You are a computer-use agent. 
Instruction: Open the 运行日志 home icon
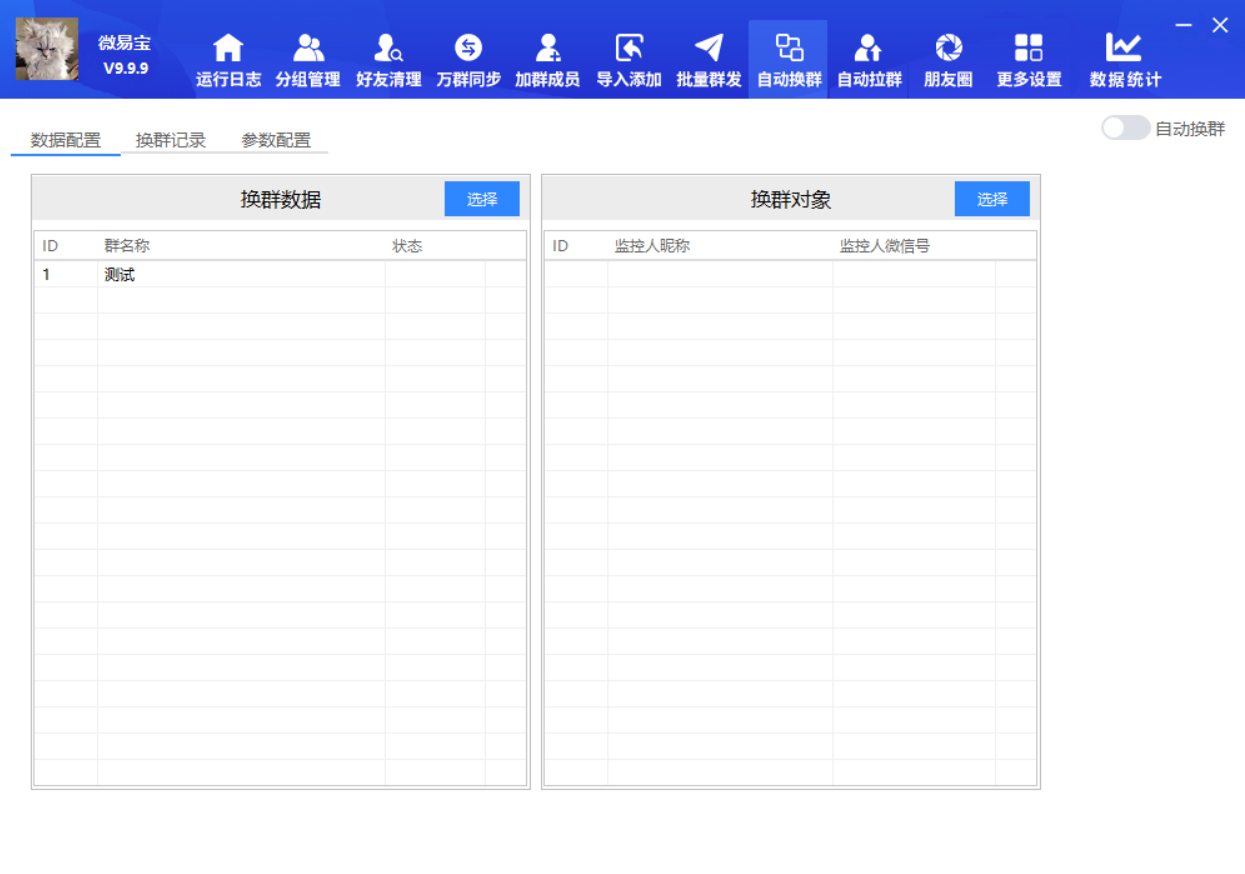(x=228, y=49)
